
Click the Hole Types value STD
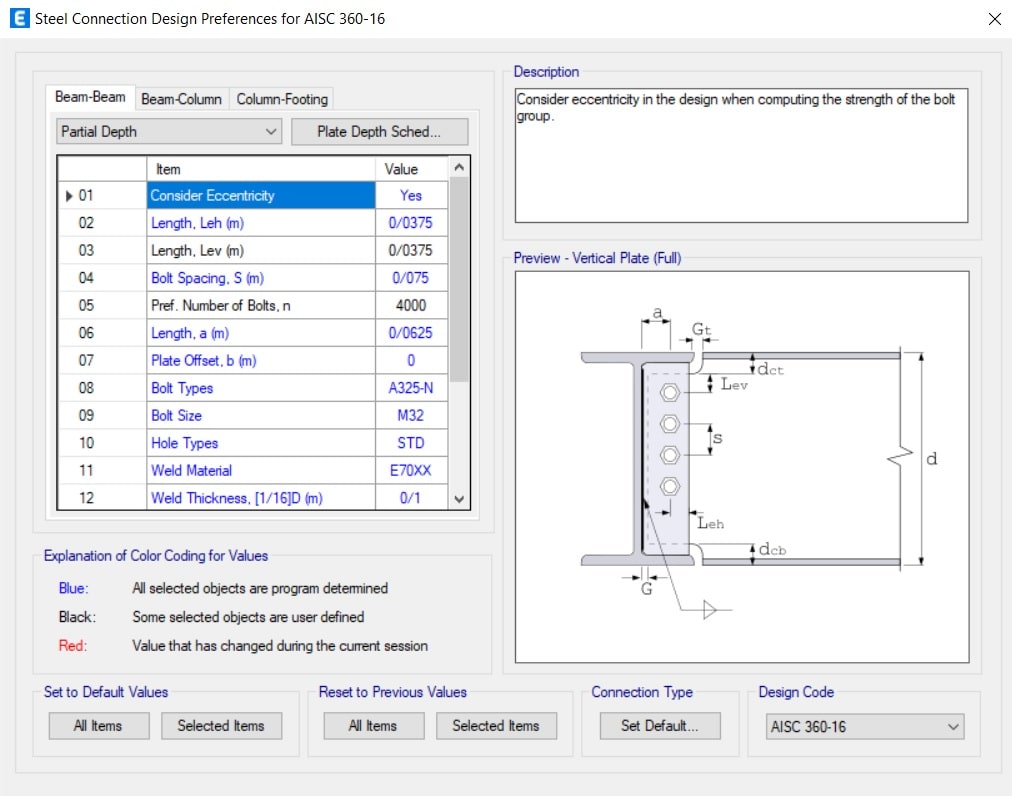pyautogui.click(x=411, y=443)
